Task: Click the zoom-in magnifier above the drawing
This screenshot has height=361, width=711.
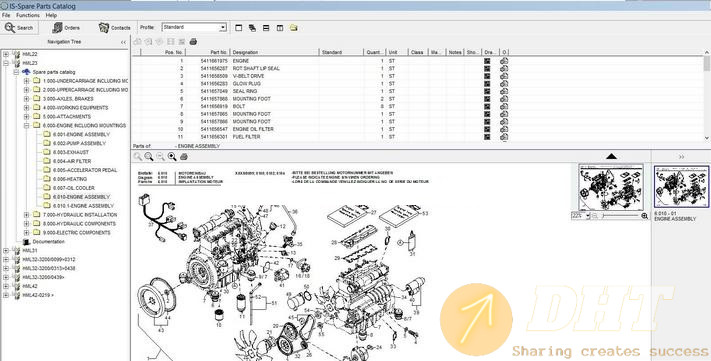Action: pyautogui.click(x=149, y=157)
